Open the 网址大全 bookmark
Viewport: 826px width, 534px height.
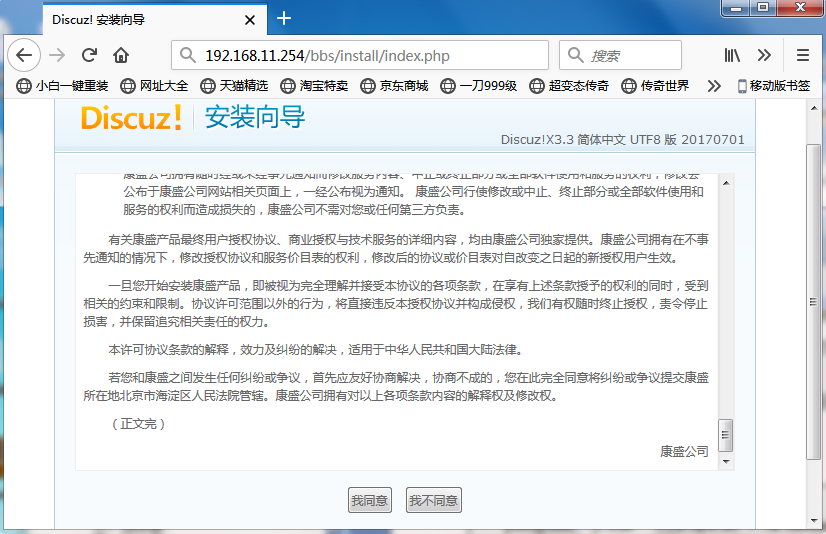click(x=154, y=86)
